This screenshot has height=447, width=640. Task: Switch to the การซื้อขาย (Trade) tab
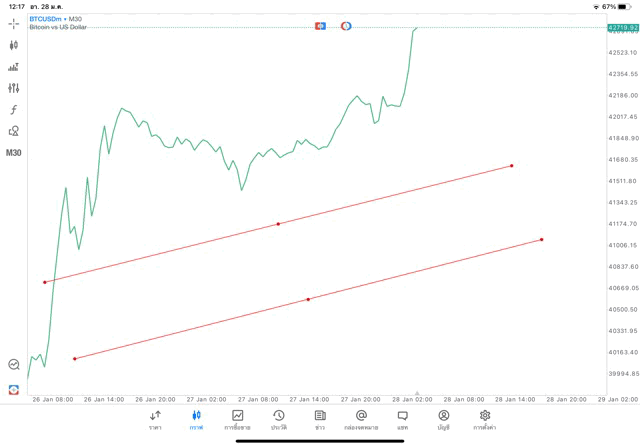[237, 420]
